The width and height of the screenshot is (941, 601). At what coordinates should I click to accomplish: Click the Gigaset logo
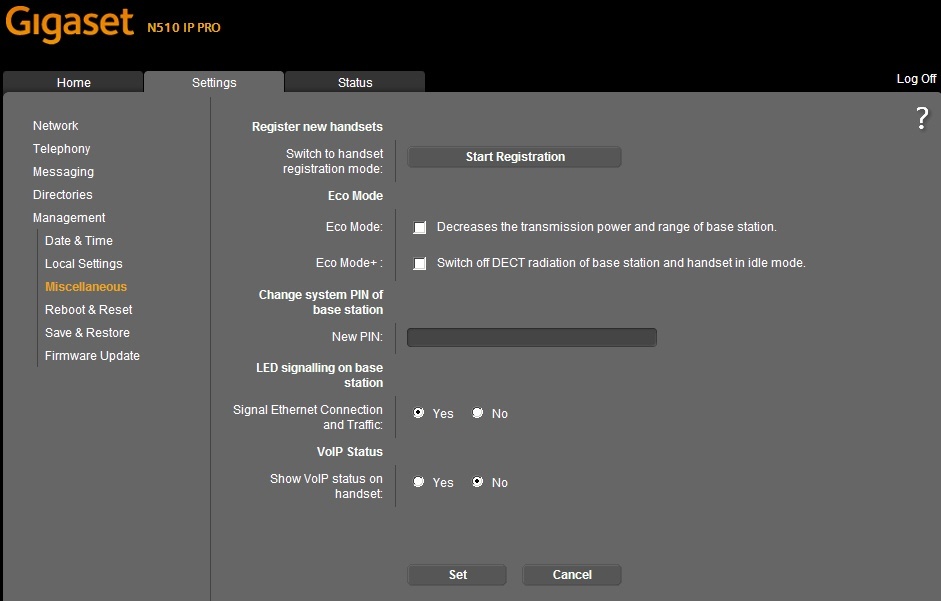69,24
